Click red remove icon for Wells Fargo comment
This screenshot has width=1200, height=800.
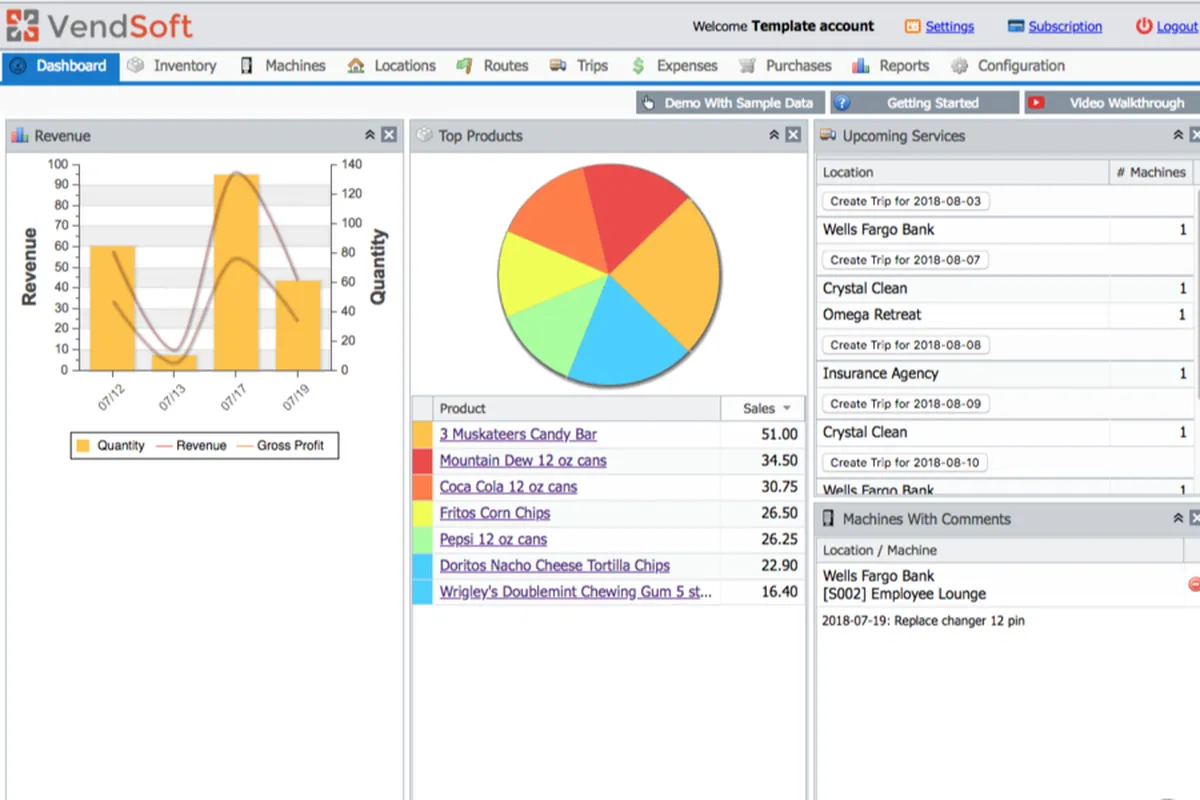(x=1194, y=584)
